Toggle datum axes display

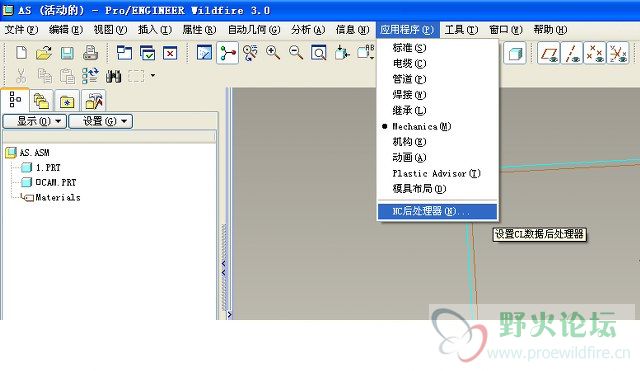tap(571, 53)
